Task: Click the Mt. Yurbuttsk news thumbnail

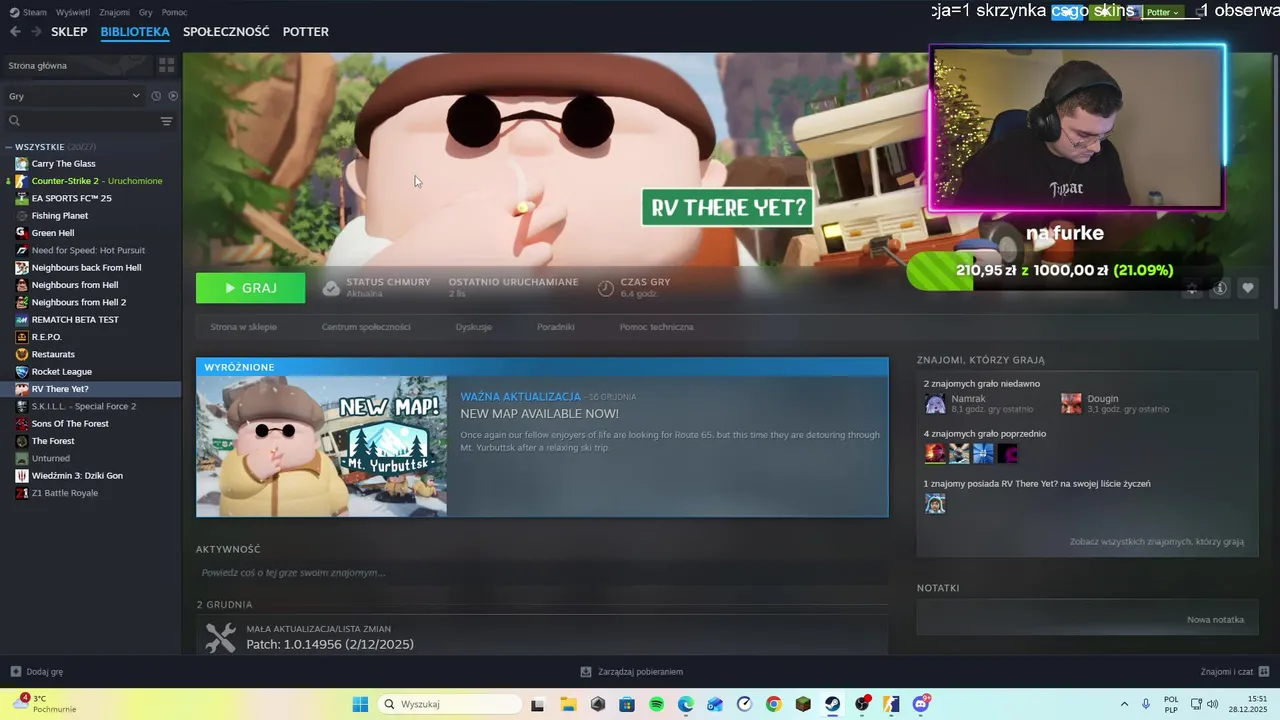Action: pos(322,447)
